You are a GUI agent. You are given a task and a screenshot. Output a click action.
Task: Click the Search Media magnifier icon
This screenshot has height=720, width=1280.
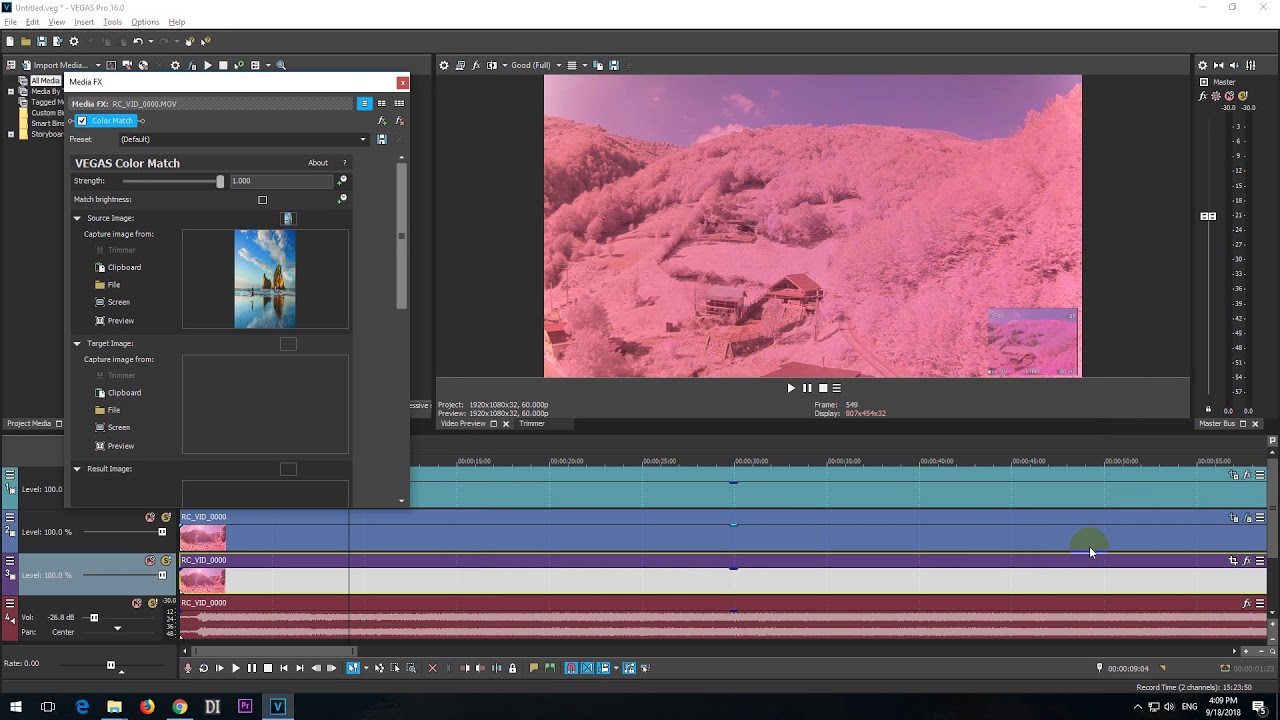(281, 66)
